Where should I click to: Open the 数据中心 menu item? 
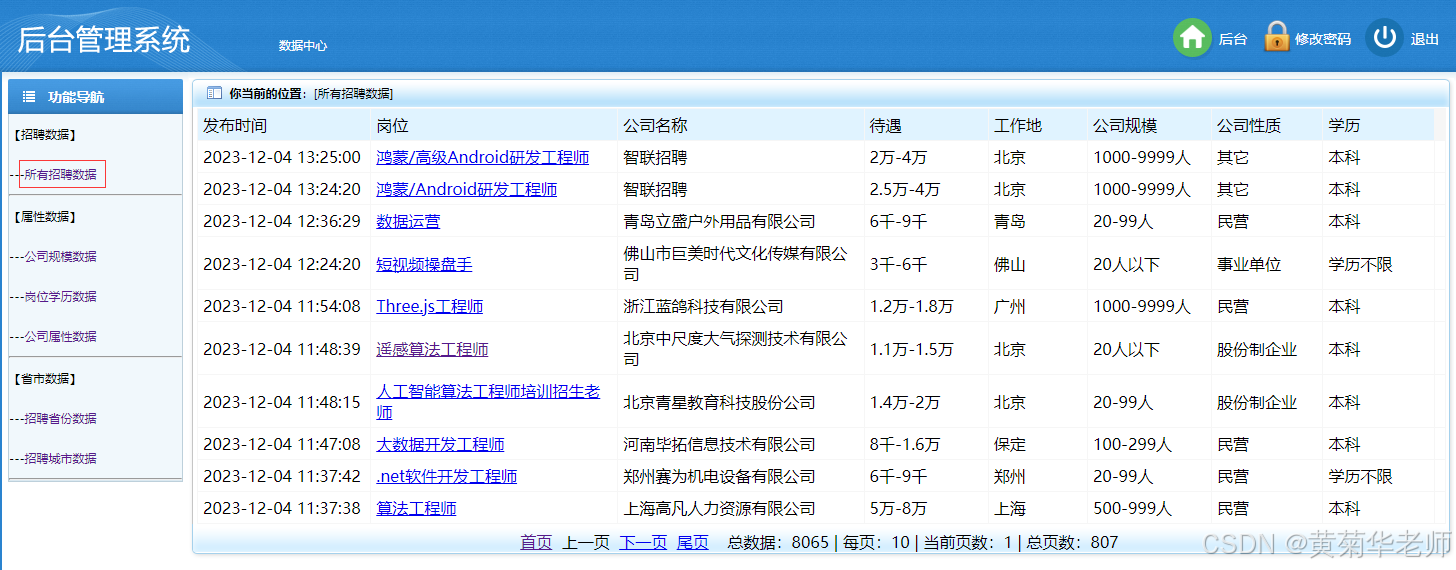pyautogui.click(x=303, y=46)
